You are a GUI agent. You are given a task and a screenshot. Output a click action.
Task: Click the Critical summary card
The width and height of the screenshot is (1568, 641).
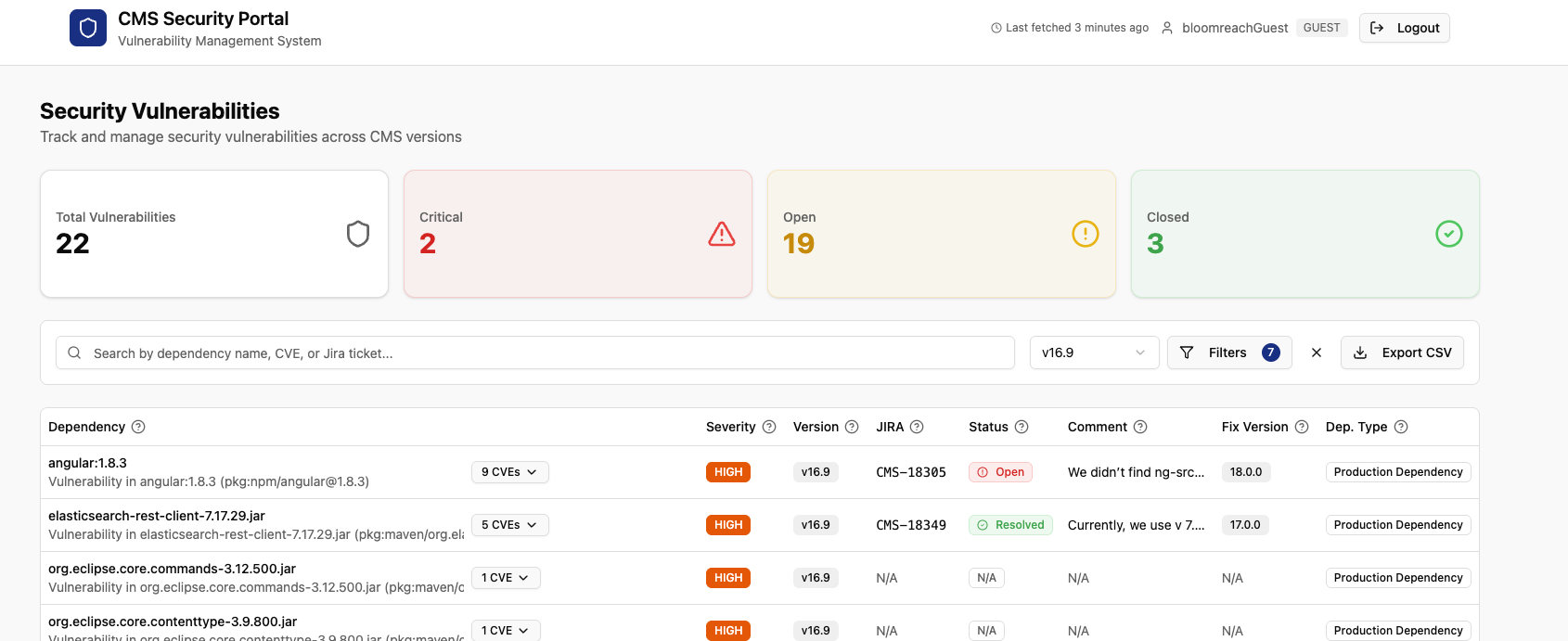578,234
